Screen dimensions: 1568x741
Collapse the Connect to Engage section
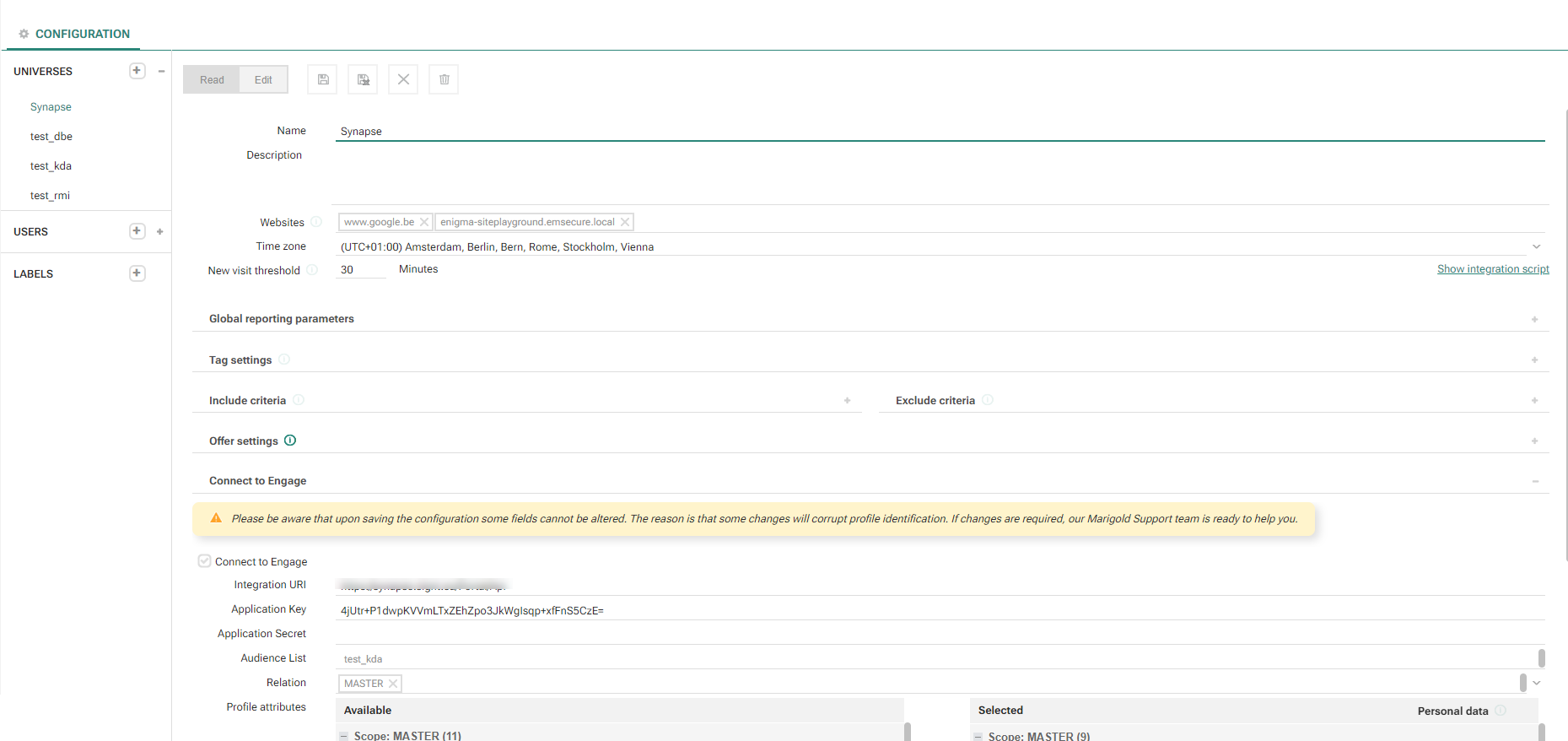pyautogui.click(x=1534, y=481)
